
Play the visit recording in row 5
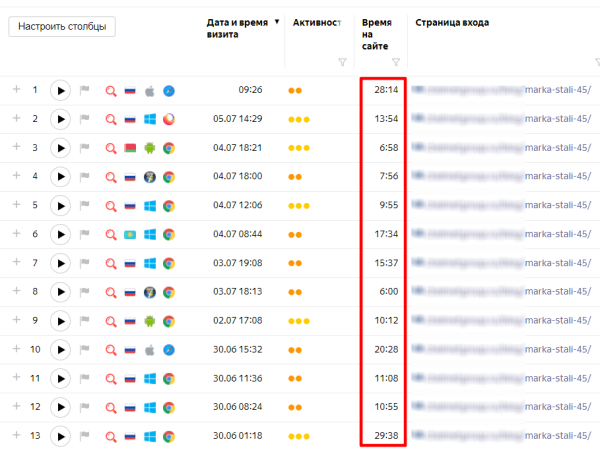pyautogui.click(x=60, y=206)
